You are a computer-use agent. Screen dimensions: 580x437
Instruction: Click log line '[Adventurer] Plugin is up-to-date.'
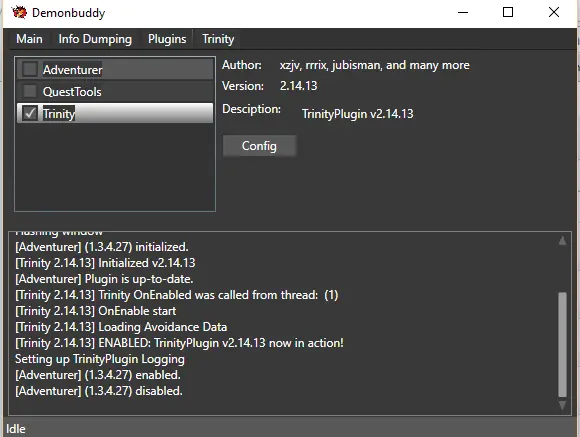(104, 279)
